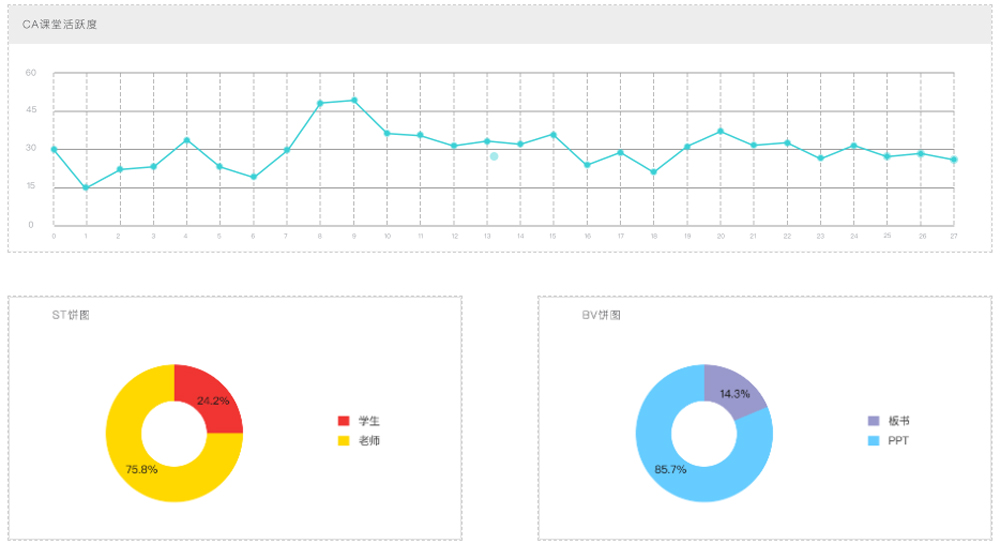Click the faded floating dot below the line
The image size is (1000, 544).
[494, 156]
